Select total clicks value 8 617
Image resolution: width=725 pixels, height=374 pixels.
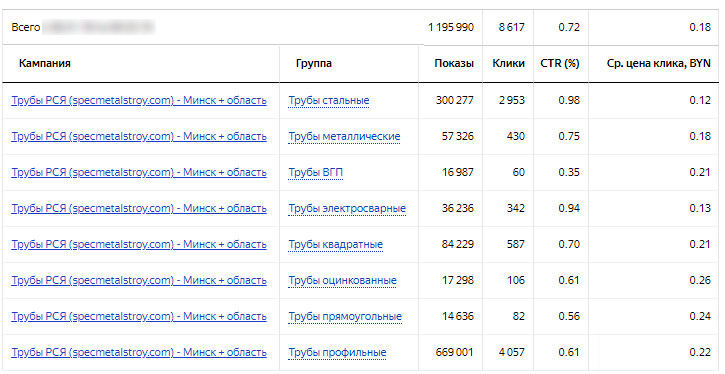(511, 27)
